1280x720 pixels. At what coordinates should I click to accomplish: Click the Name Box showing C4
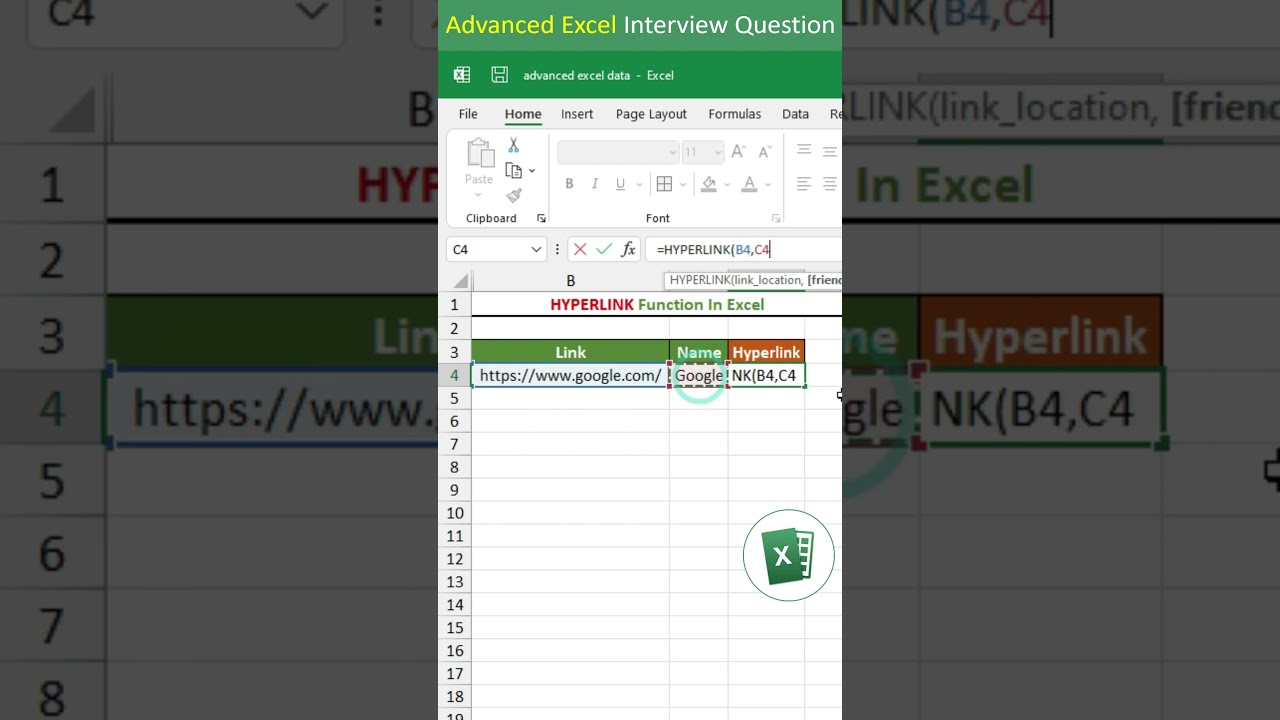487,249
